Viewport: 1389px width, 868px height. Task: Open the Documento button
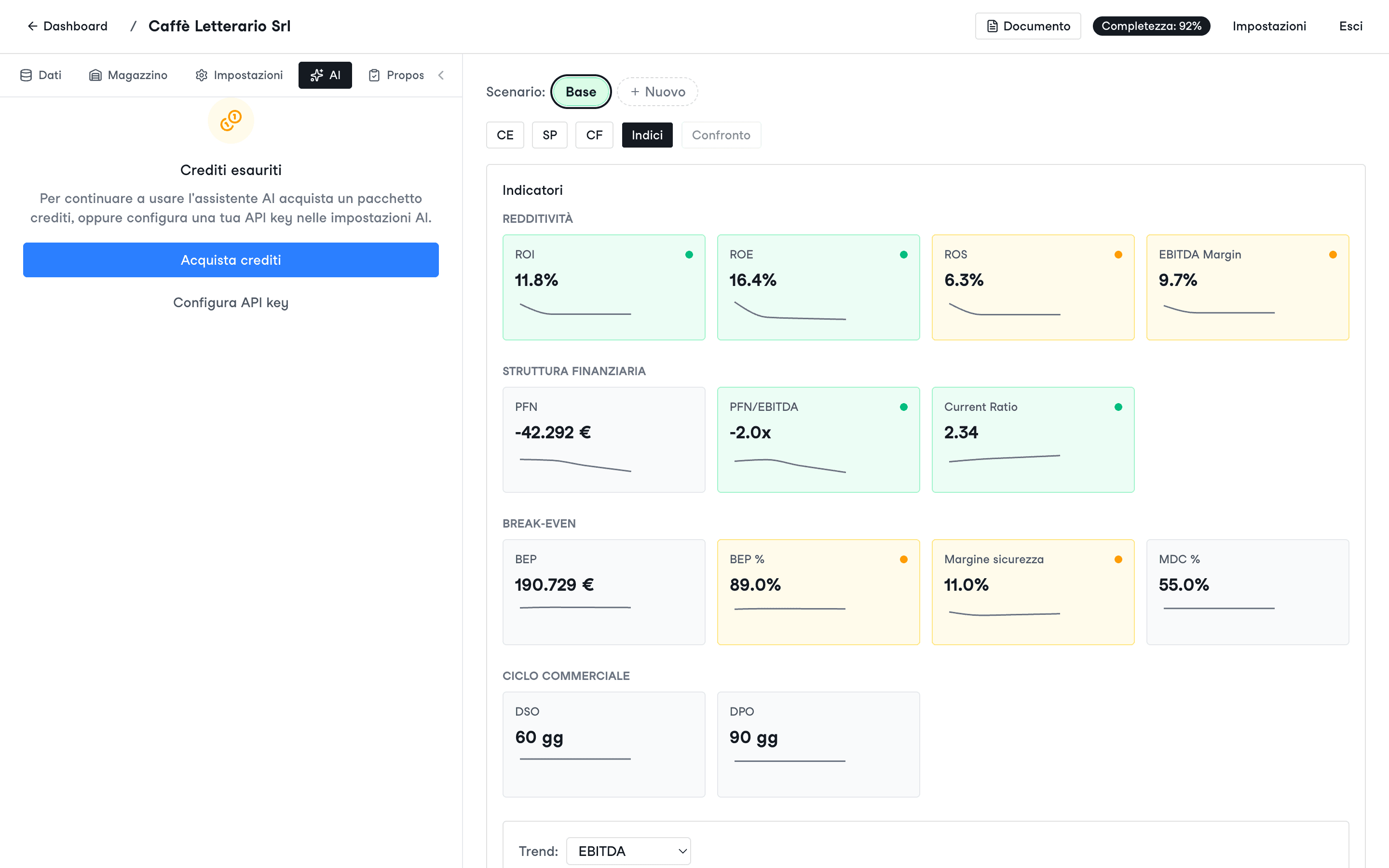pyautogui.click(x=1028, y=27)
